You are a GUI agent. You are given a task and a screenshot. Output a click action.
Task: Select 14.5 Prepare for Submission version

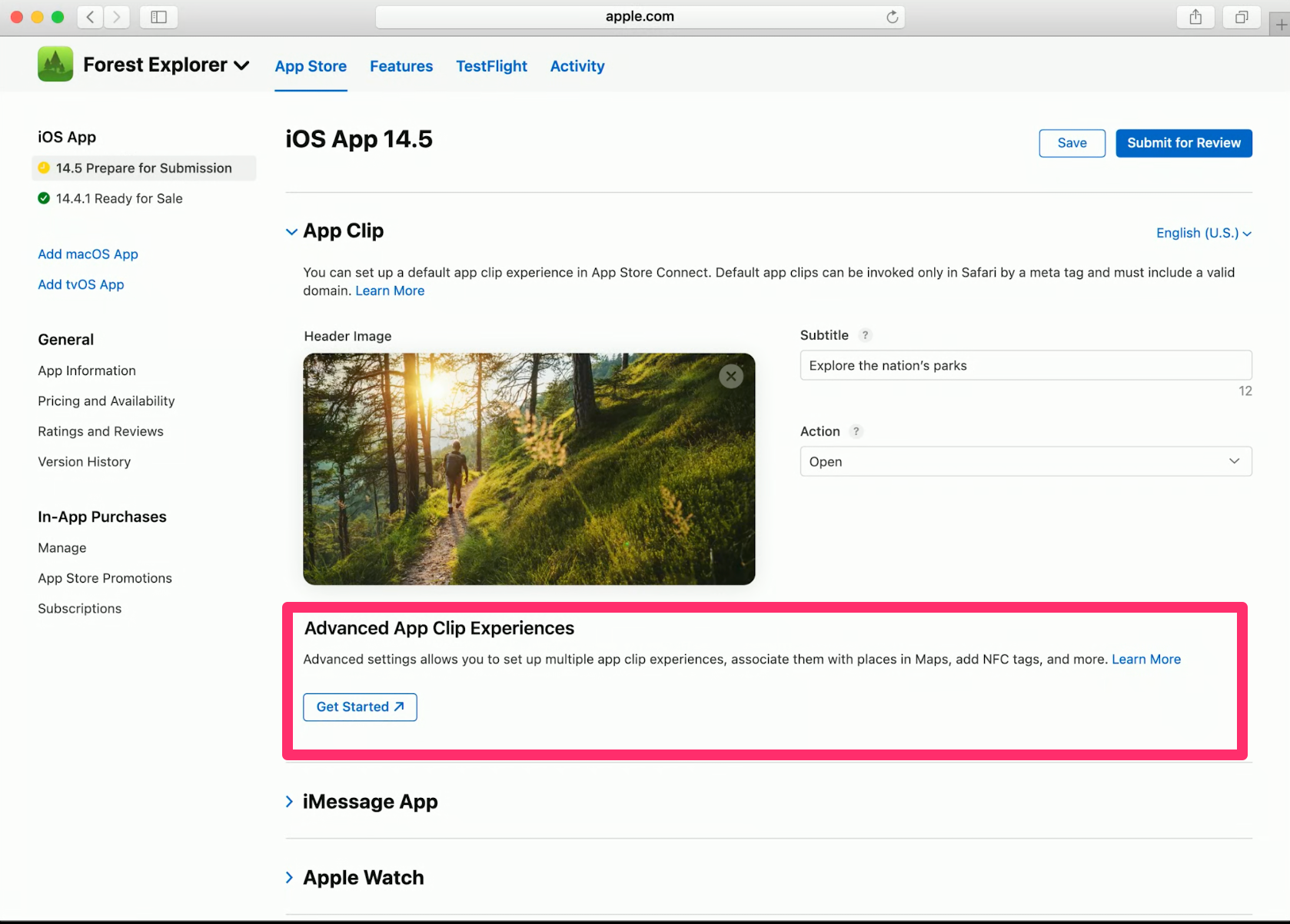[x=144, y=168]
